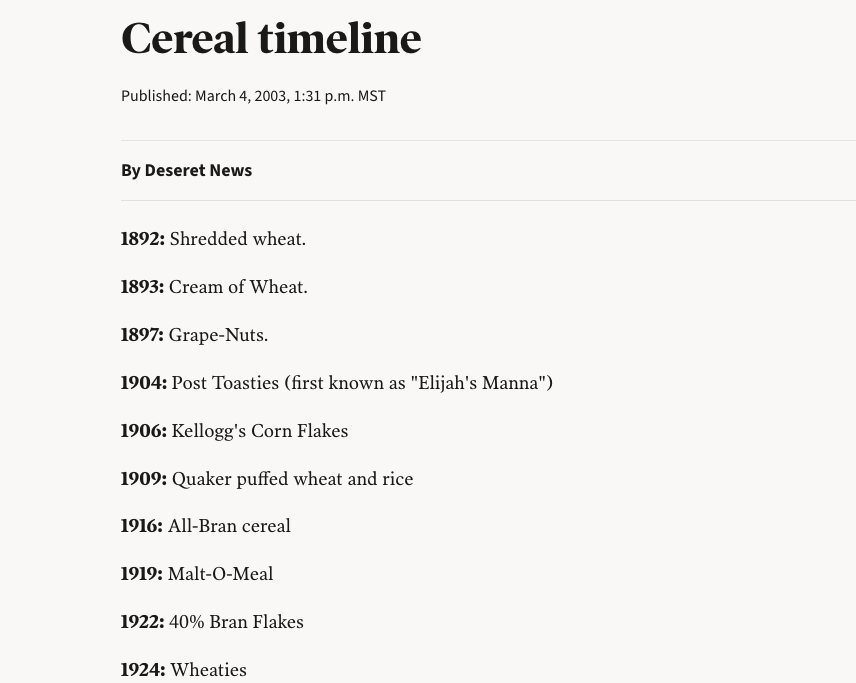Screen dimensions: 856x683
Task: Open the Deseret News byline link
Action: coord(198,170)
